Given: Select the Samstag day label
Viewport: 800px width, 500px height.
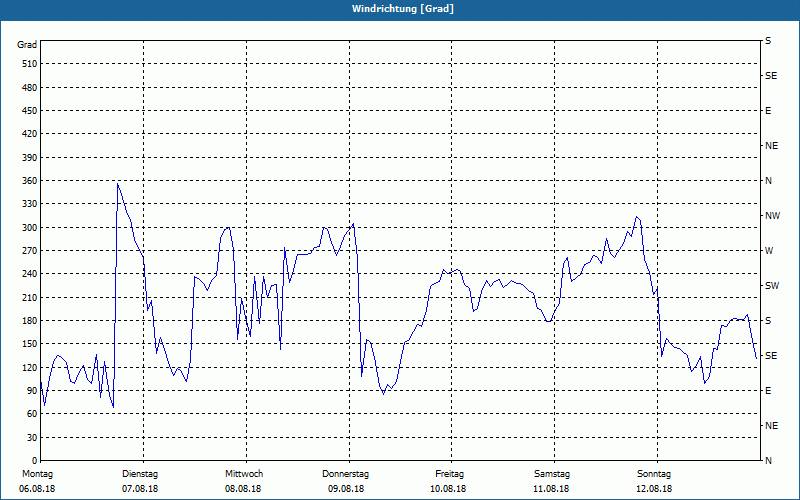Looking at the screenshot, I should [552, 474].
